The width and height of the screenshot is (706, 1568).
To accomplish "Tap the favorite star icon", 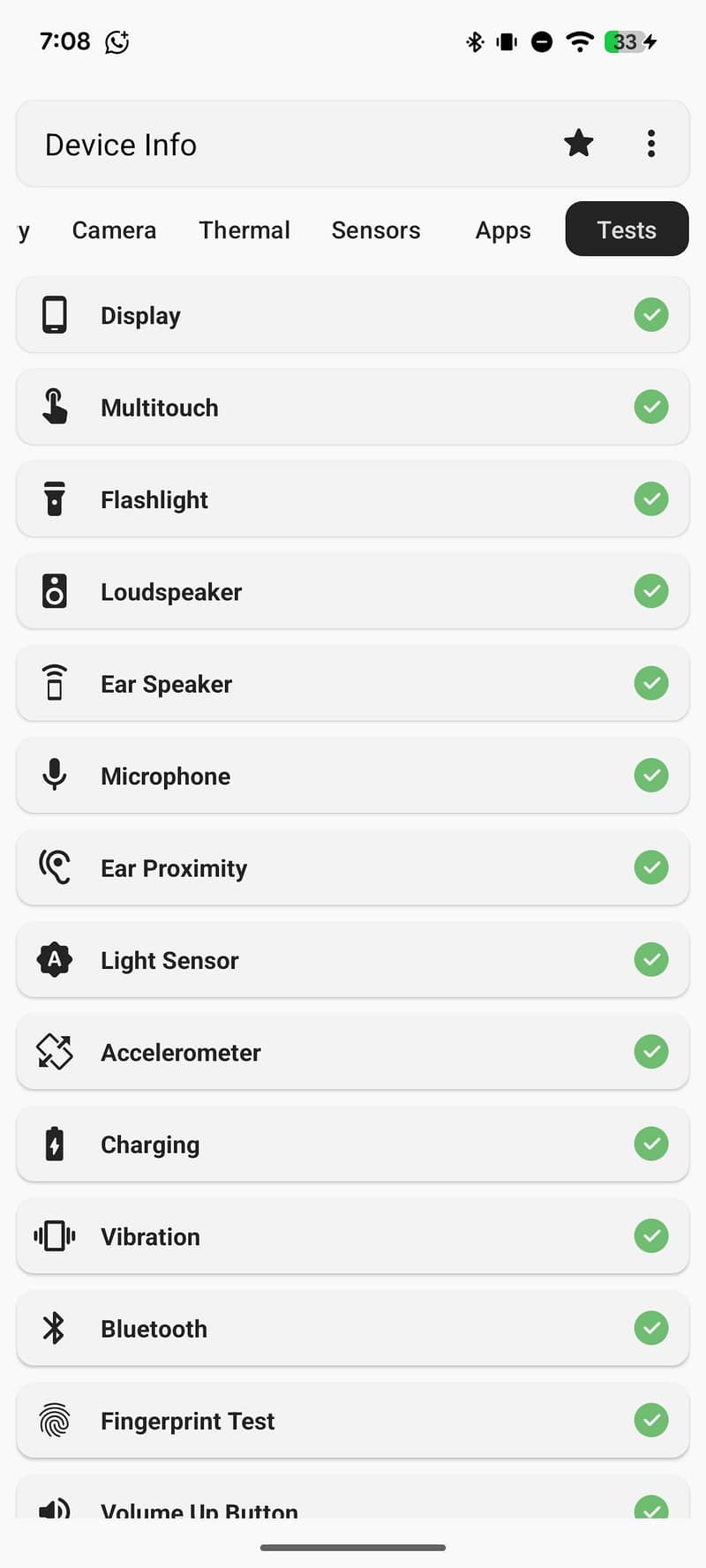I will point(579,143).
